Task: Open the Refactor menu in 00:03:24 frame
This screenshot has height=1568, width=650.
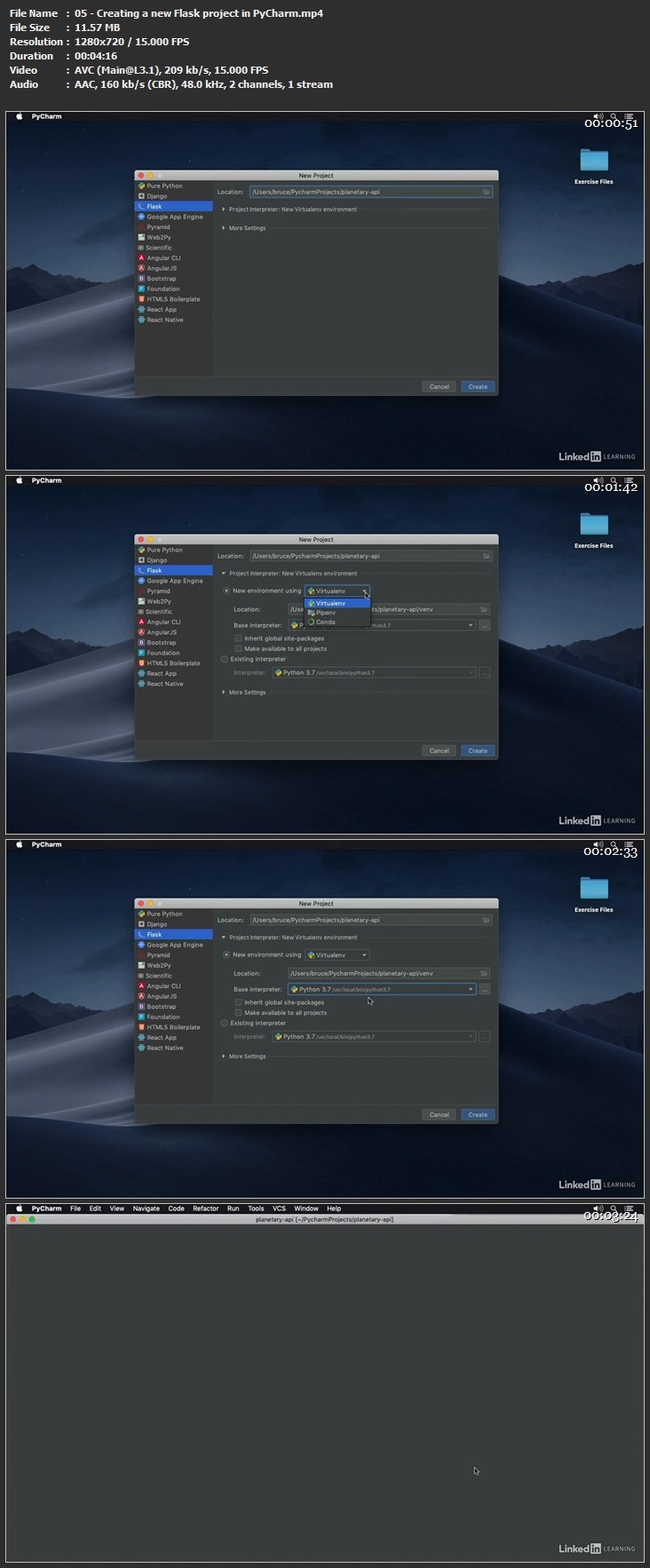Action: pyautogui.click(x=205, y=1208)
